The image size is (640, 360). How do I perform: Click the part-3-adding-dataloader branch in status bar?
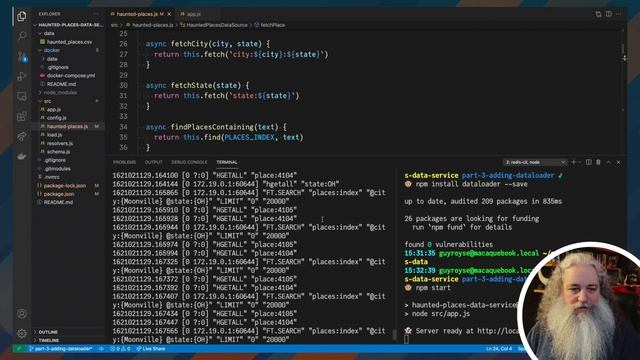60,349
